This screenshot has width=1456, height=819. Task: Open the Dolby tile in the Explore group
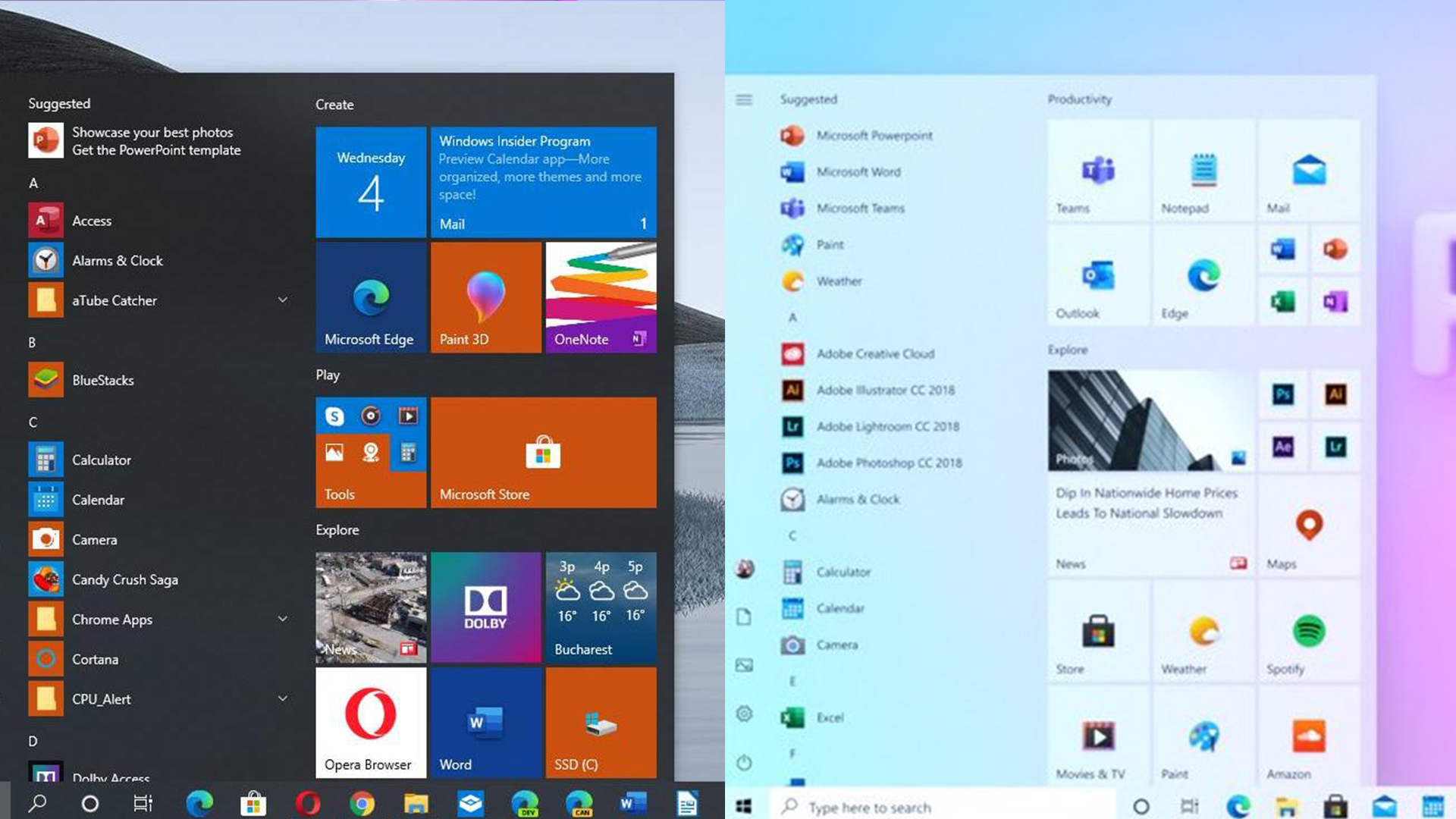(486, 607)
